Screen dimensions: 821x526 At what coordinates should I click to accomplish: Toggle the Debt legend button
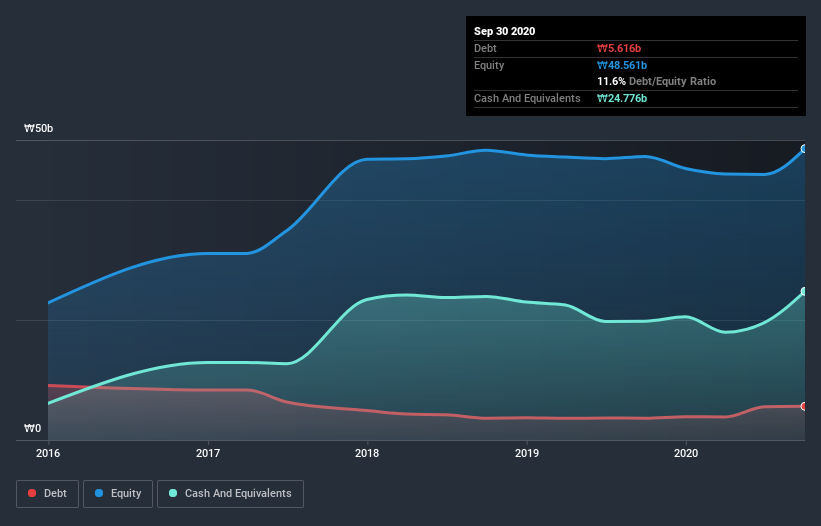coord(48,494)
